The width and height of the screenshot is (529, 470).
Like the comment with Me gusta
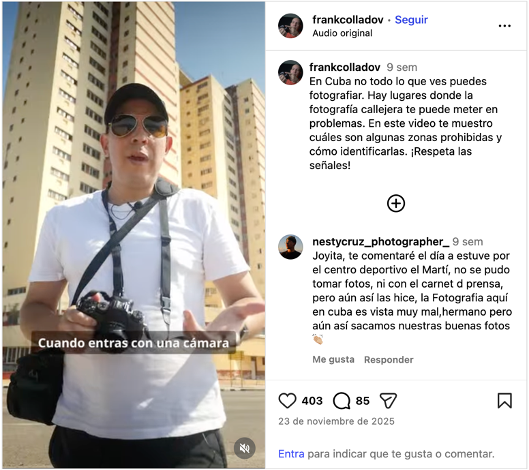[333, 360]
